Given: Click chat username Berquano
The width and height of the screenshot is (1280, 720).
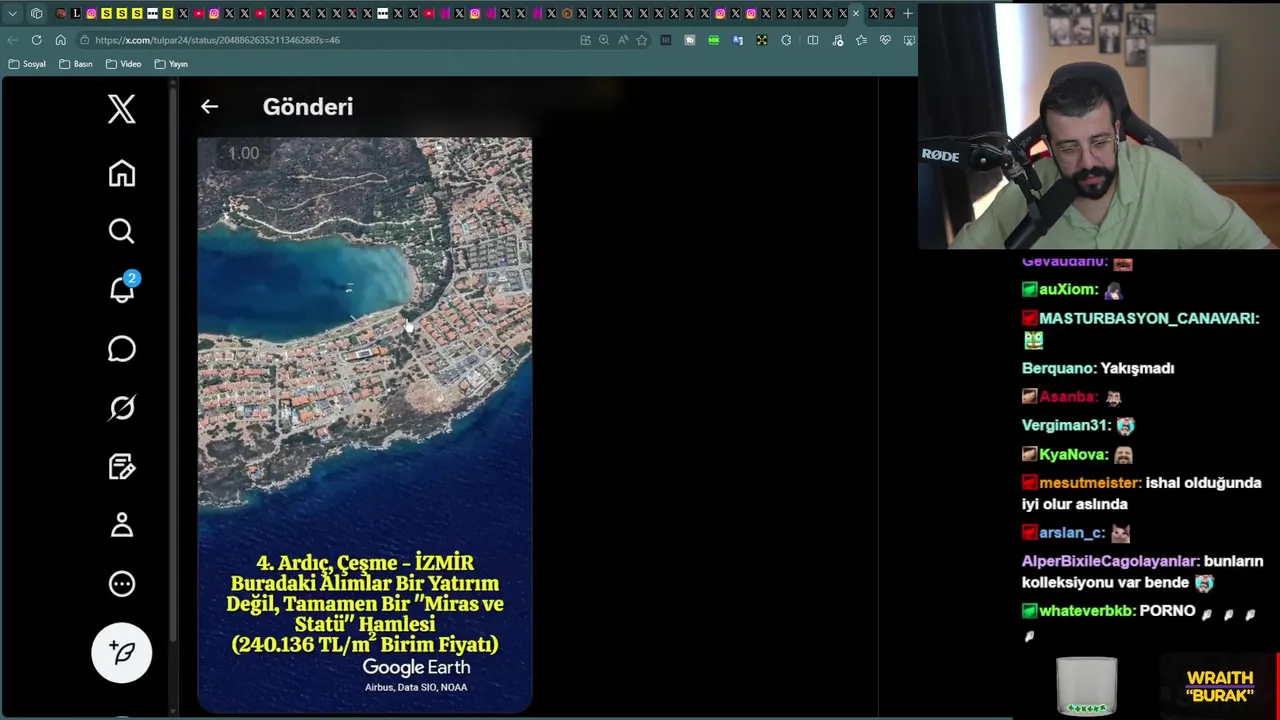Looking at the screenshot, I should point(1058,368).
